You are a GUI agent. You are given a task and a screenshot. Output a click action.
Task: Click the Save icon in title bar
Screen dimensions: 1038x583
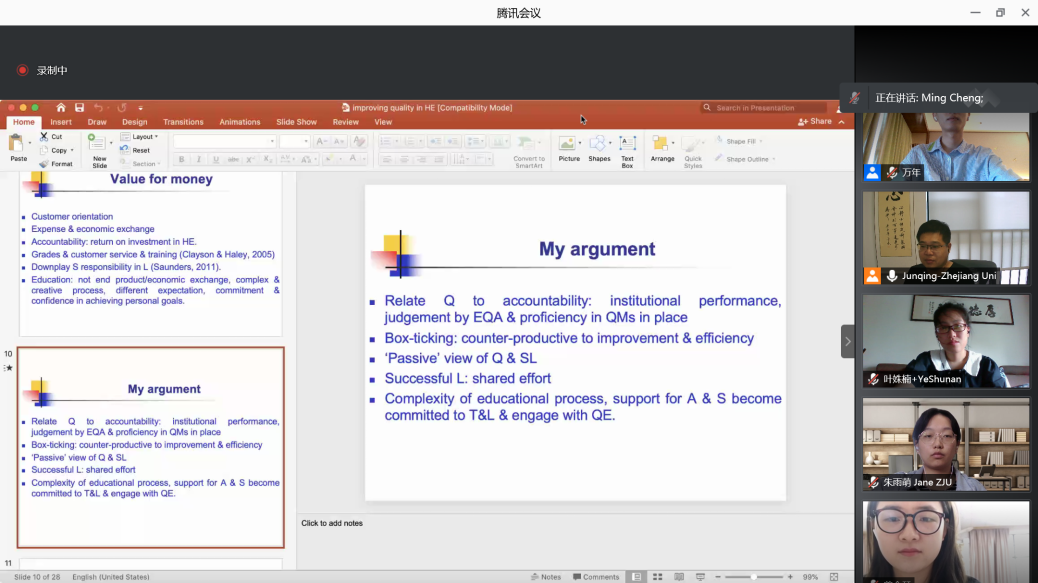[x=79, y=108]
